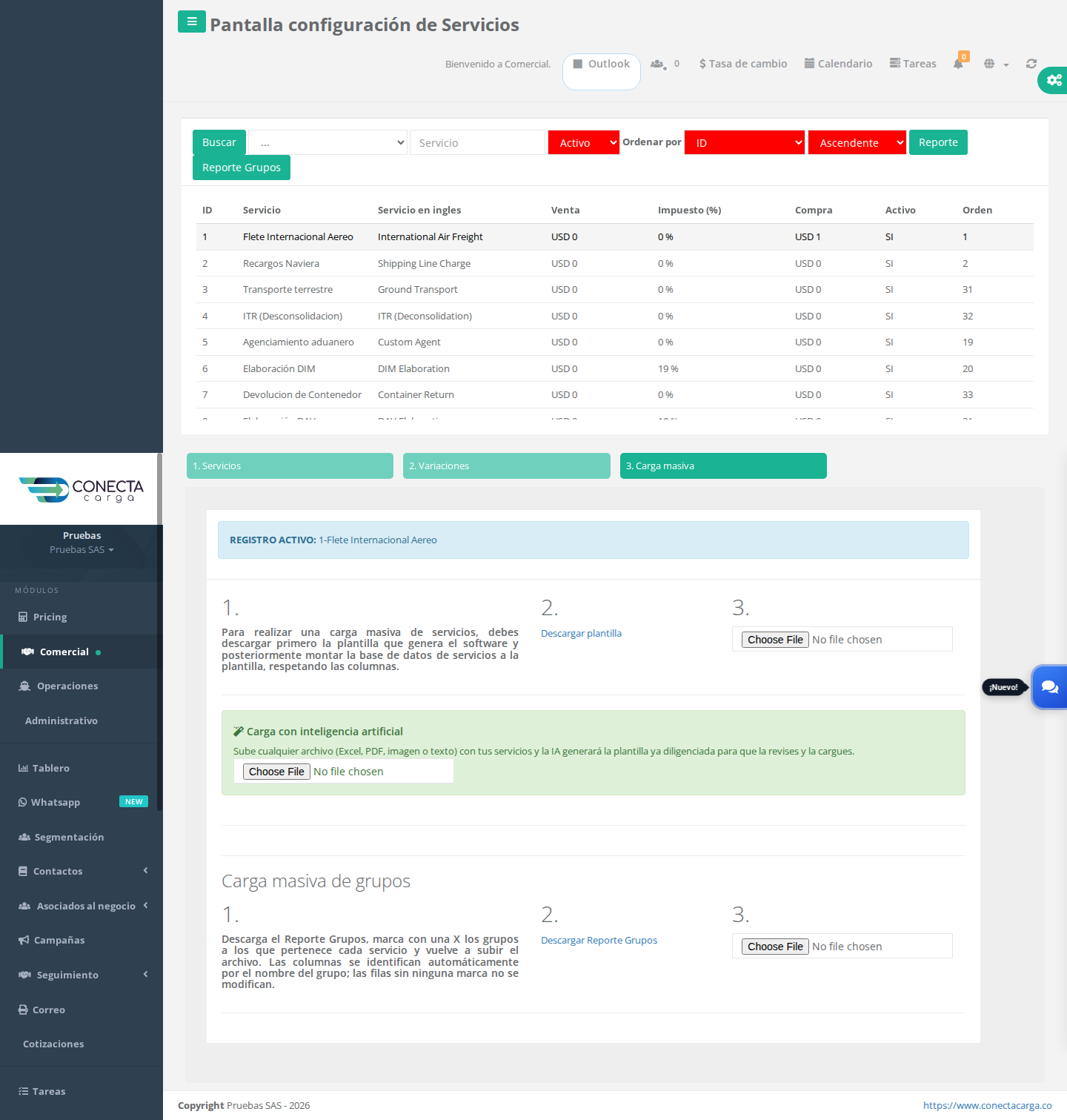The height and width of the screenshot is (1120, 1067).
Task: Open Tasa de cambio in header
Action: 743,64
